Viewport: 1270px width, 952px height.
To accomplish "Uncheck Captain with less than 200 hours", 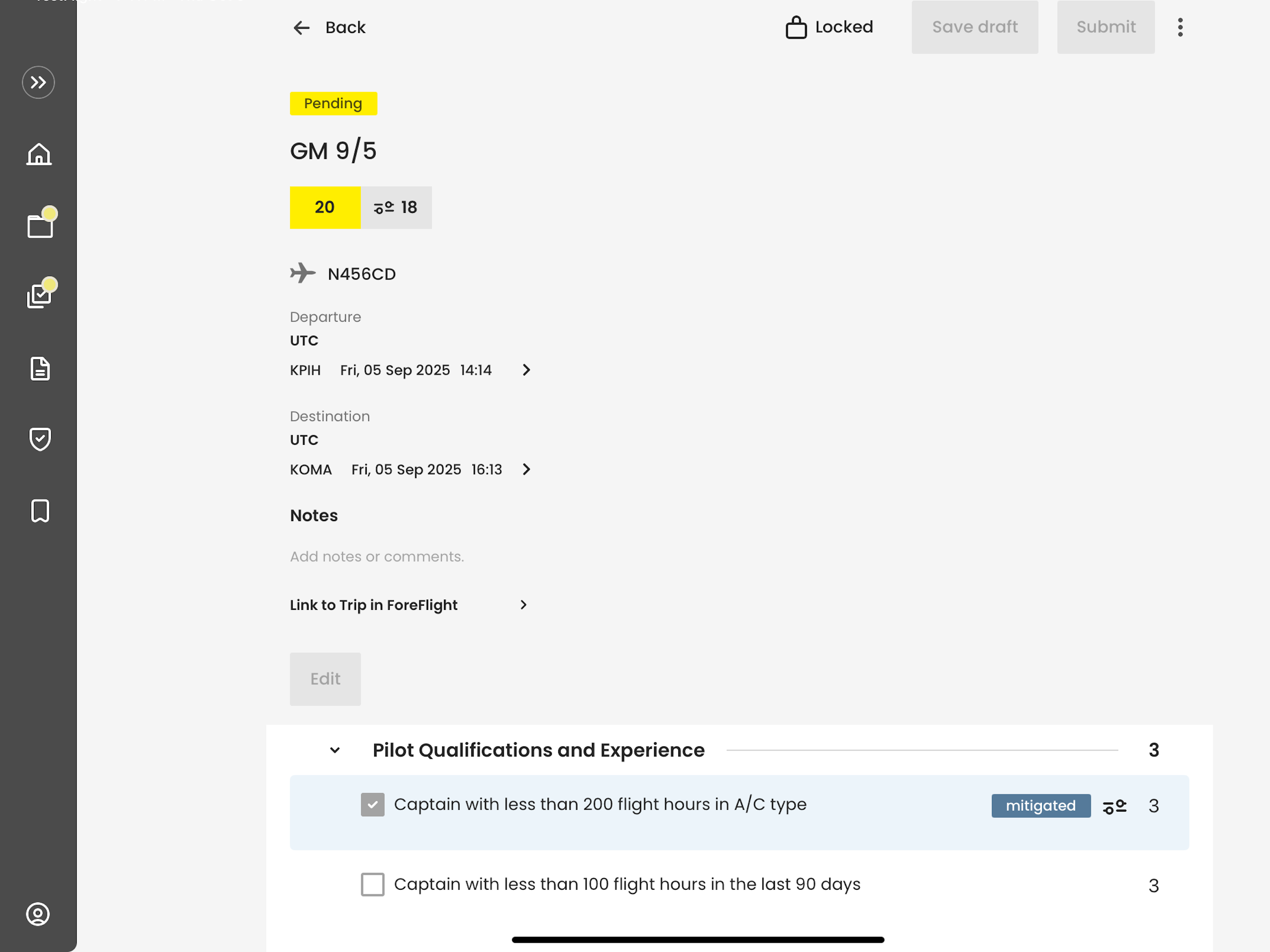I will tap(373, 805).
